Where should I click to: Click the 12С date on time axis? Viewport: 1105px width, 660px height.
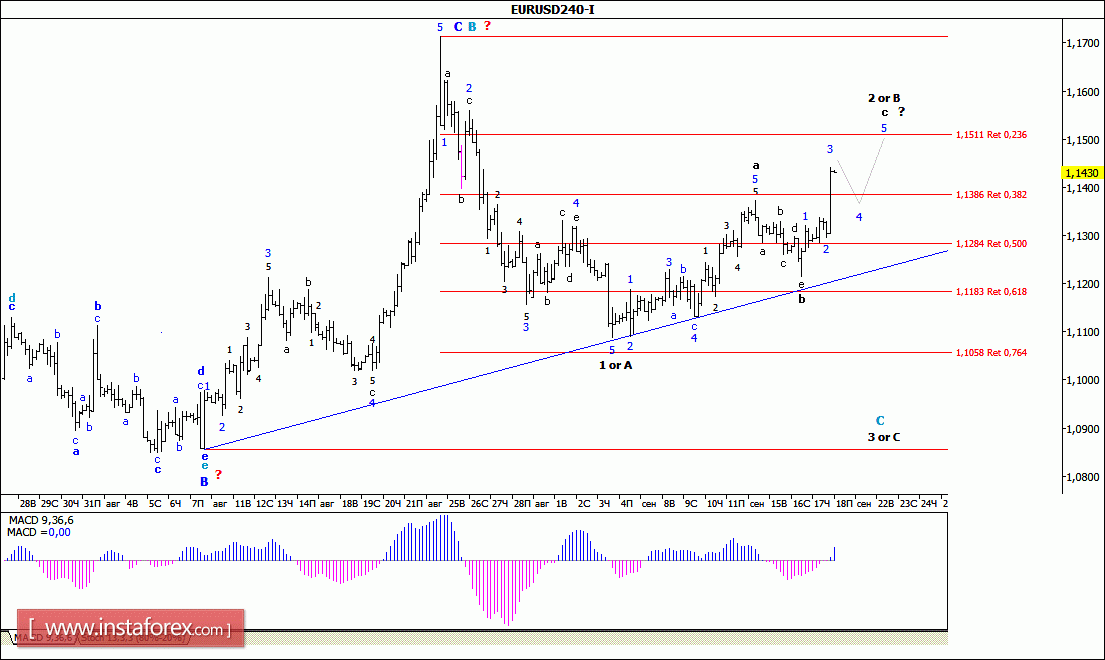coord(264,504)
